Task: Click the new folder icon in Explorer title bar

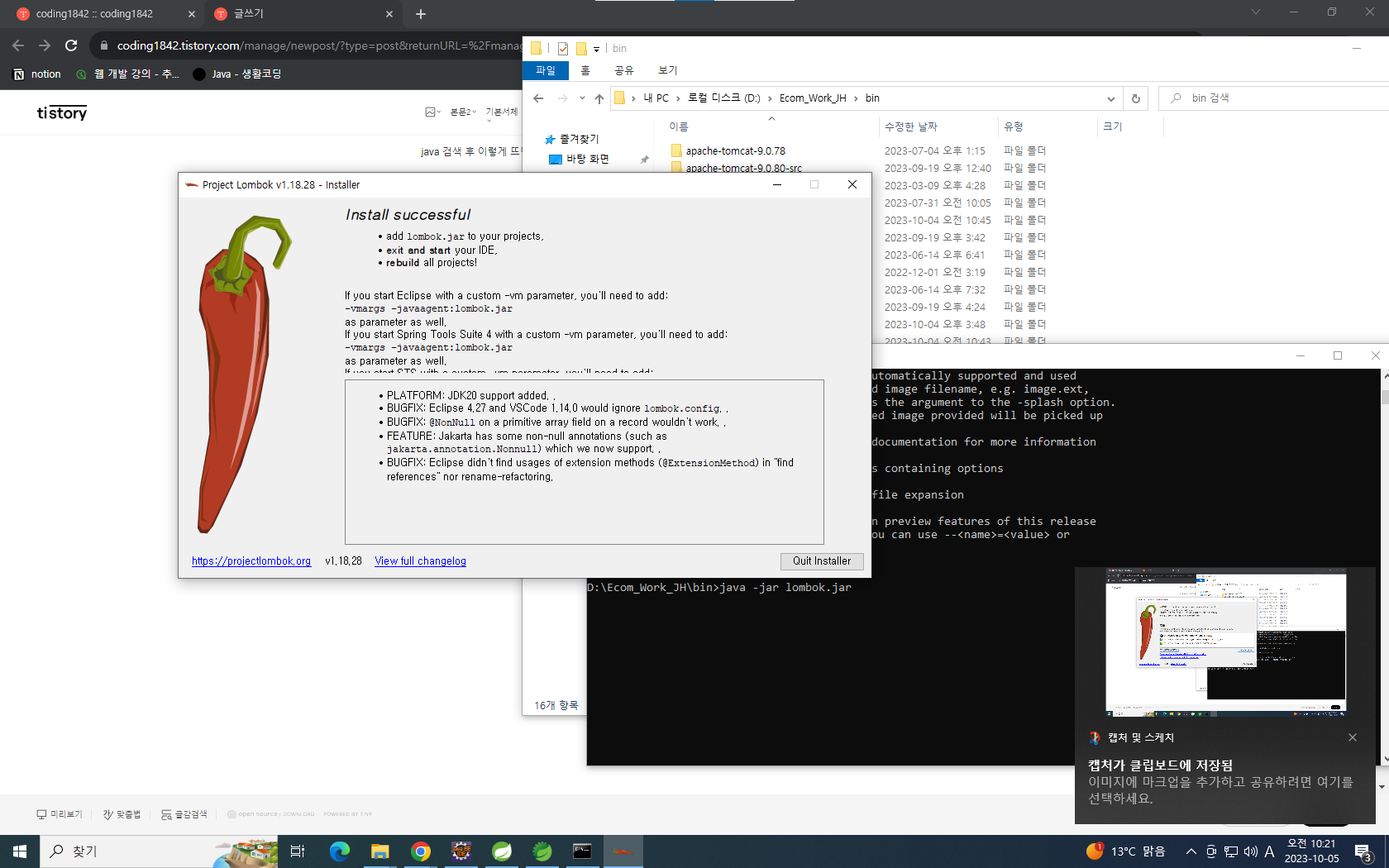Action: coord(581,49)
